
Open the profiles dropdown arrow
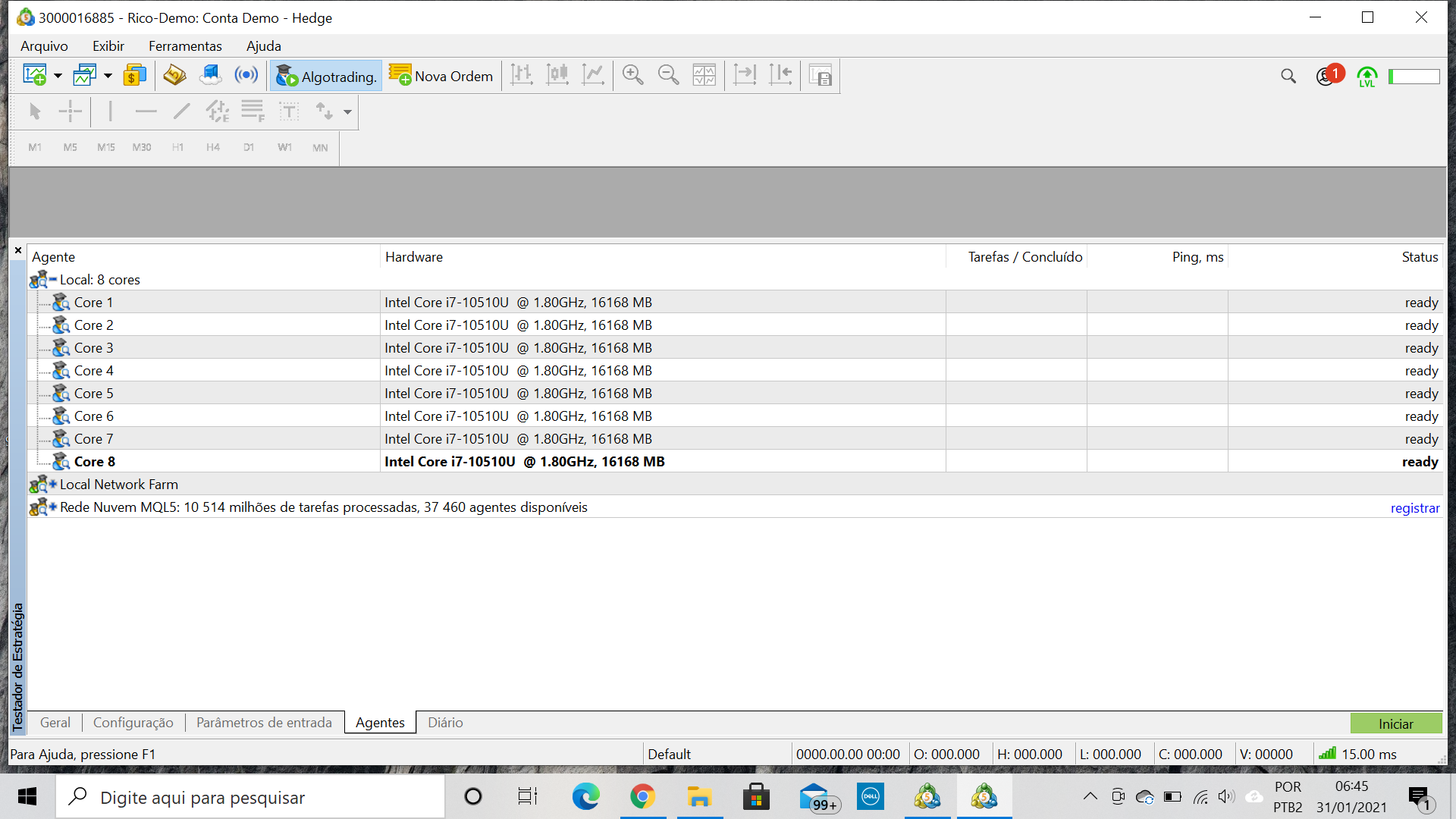point(108,76)
